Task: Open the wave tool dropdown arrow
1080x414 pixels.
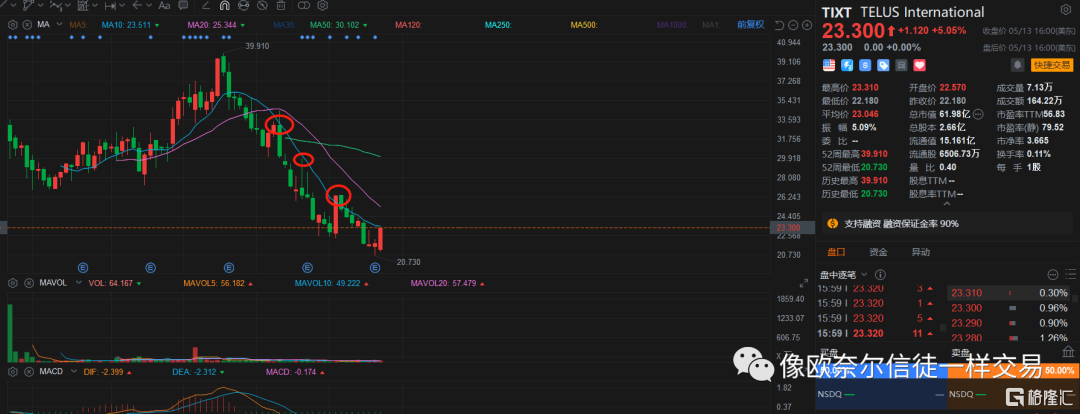Action: (68, 6)
